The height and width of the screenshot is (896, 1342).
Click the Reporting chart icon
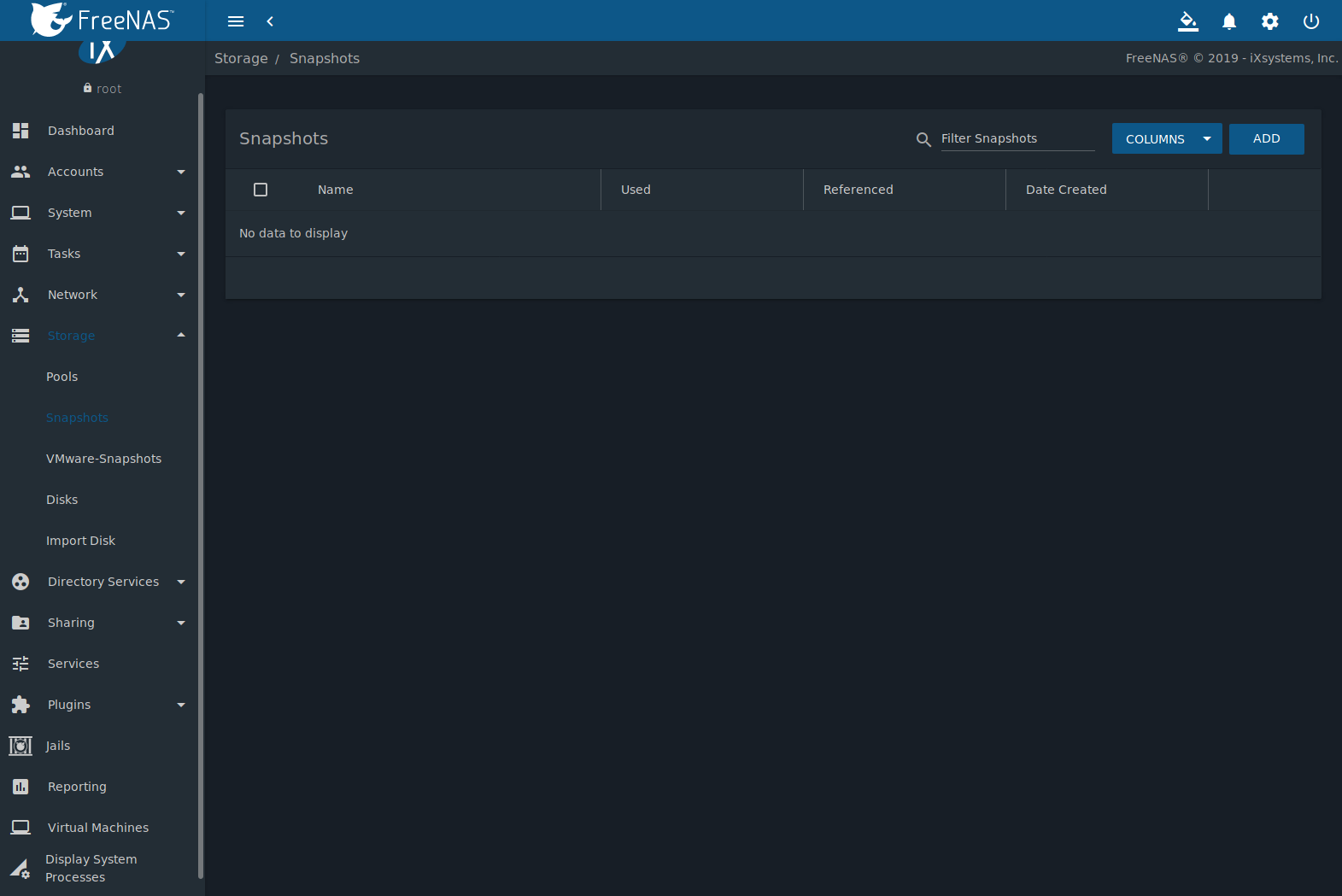(21, 787)
